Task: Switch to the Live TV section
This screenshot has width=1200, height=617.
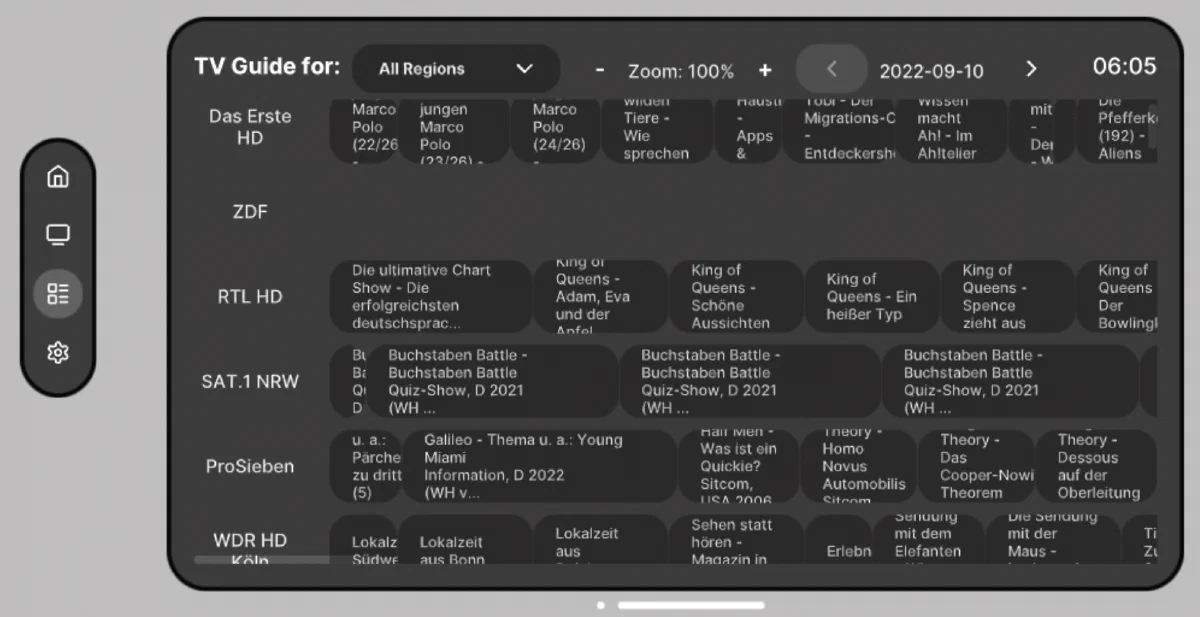Action: 58,234
